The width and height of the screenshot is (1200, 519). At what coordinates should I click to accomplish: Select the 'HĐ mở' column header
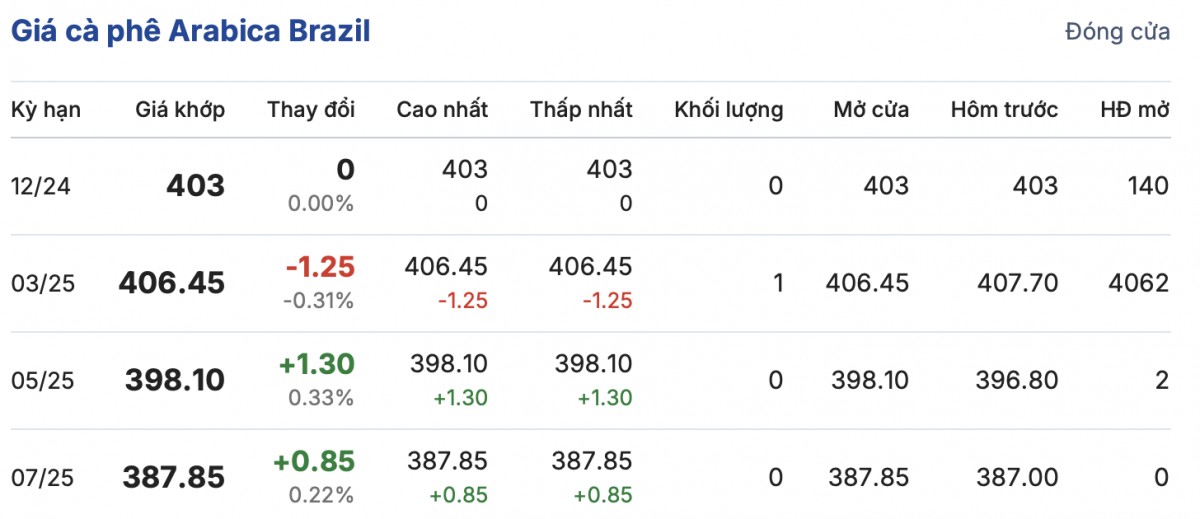(x=1134, y=110)
